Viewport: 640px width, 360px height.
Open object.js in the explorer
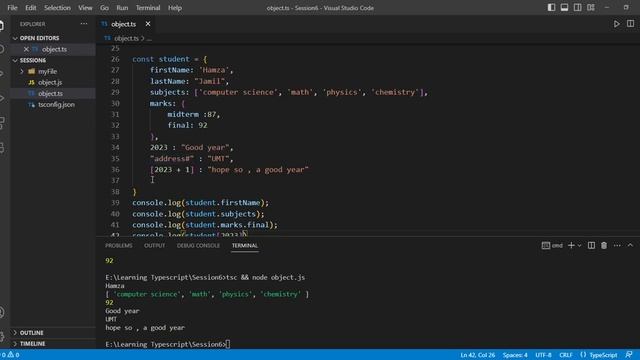(50, 82)
